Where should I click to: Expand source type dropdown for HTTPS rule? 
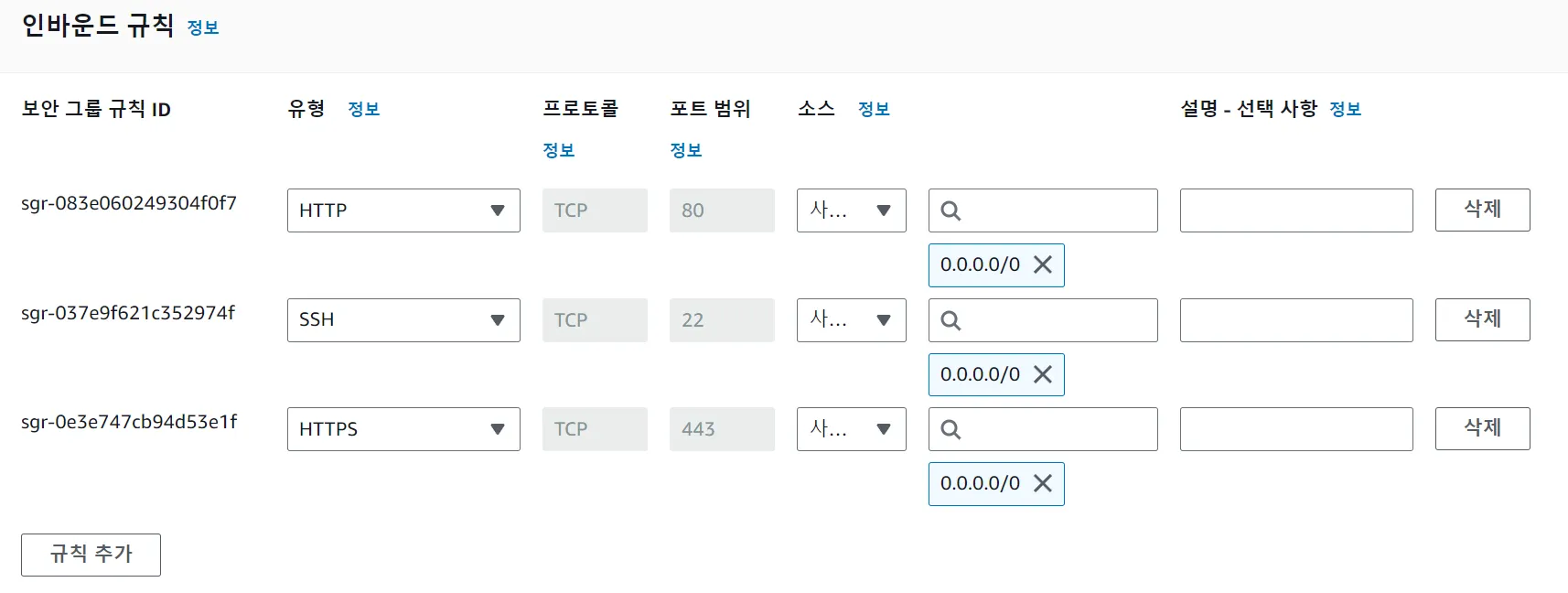click(x=851, y=429)
